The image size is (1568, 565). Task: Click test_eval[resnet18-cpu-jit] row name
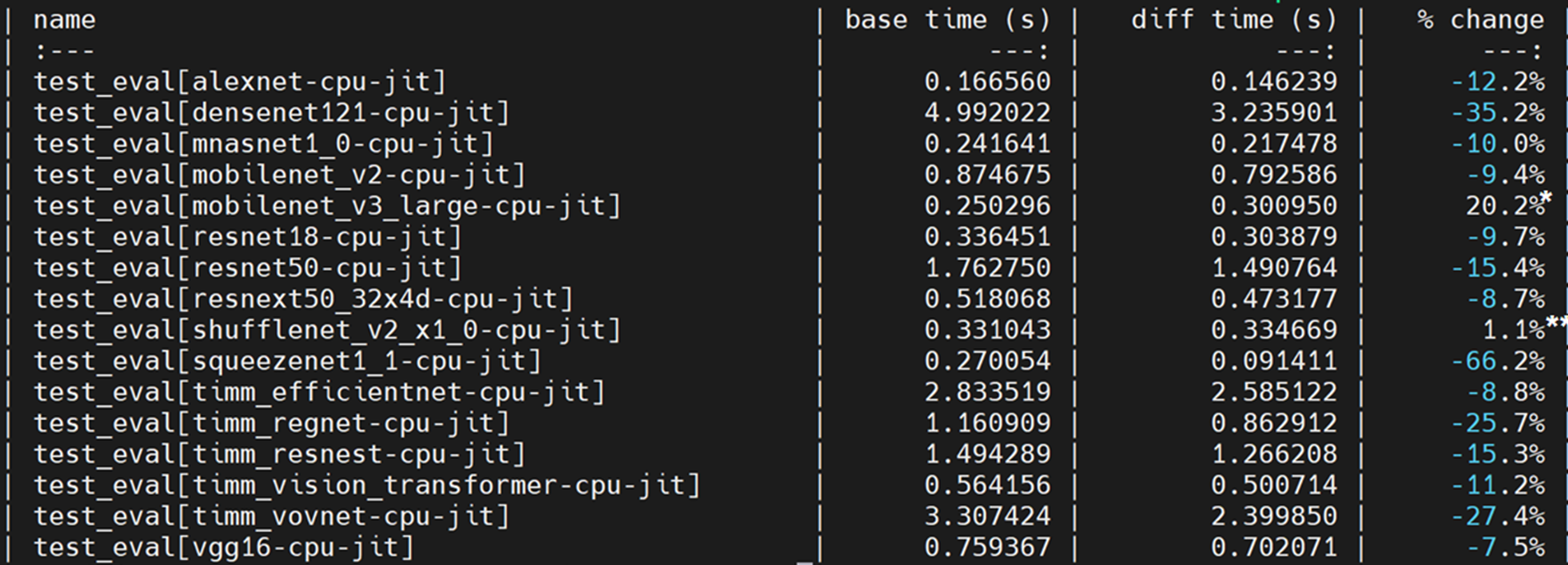point(248,237)
